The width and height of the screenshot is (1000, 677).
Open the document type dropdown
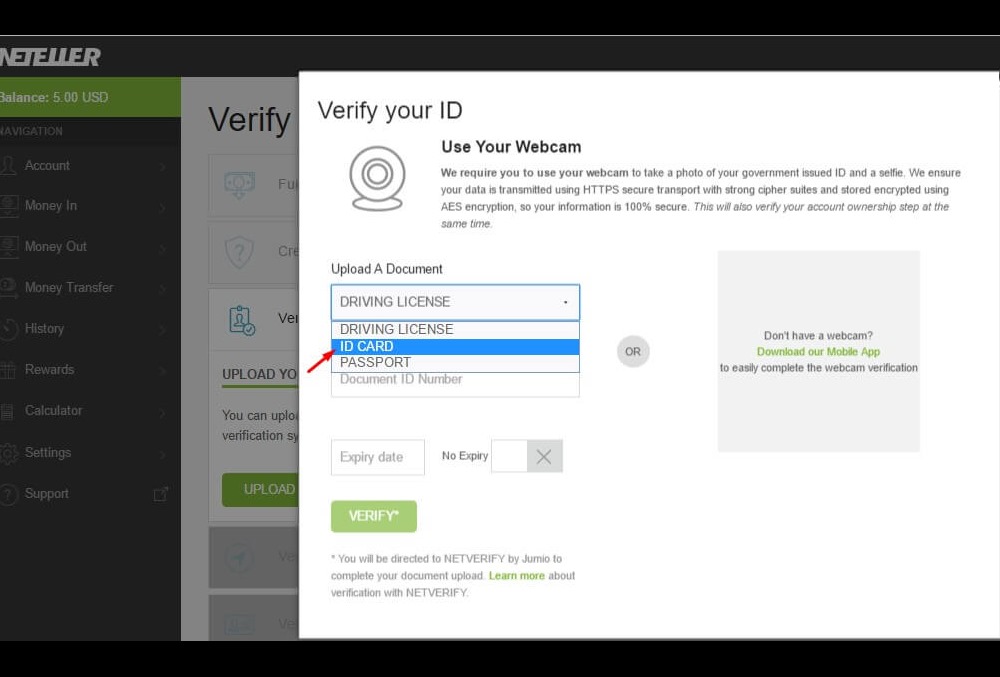(x=455, y=302)
